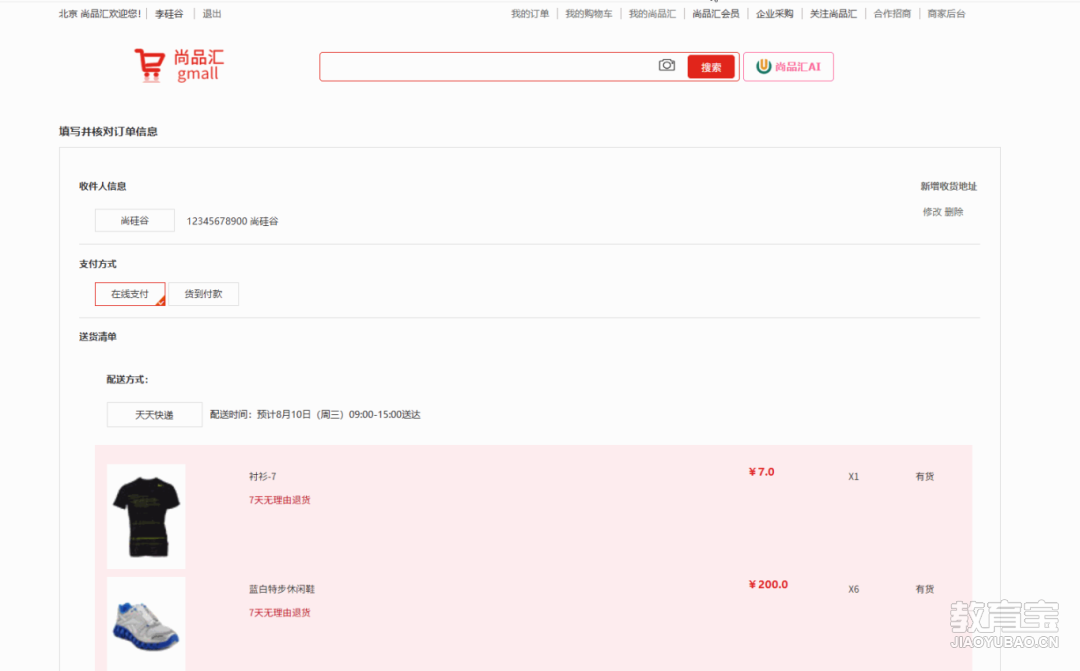This screenshot has width=1080, height=671.
Task: Open the 尚品汇AI assistant button
Action: (788, 67)
